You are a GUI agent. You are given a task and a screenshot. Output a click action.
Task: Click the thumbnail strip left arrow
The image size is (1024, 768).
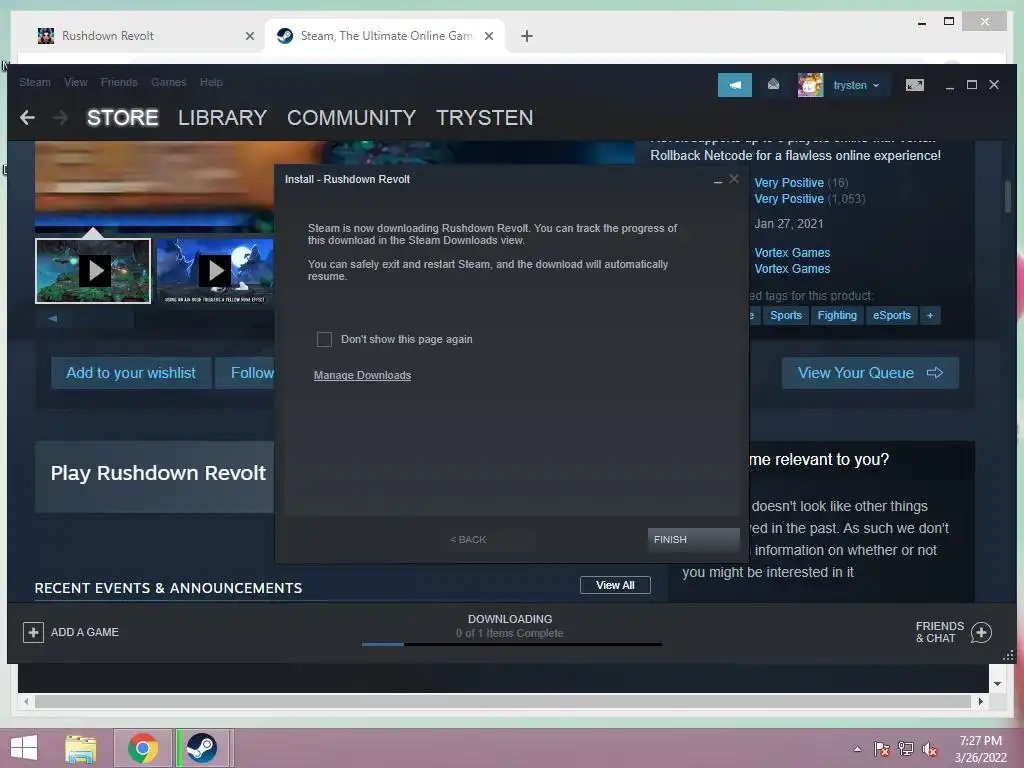point(53,319)
